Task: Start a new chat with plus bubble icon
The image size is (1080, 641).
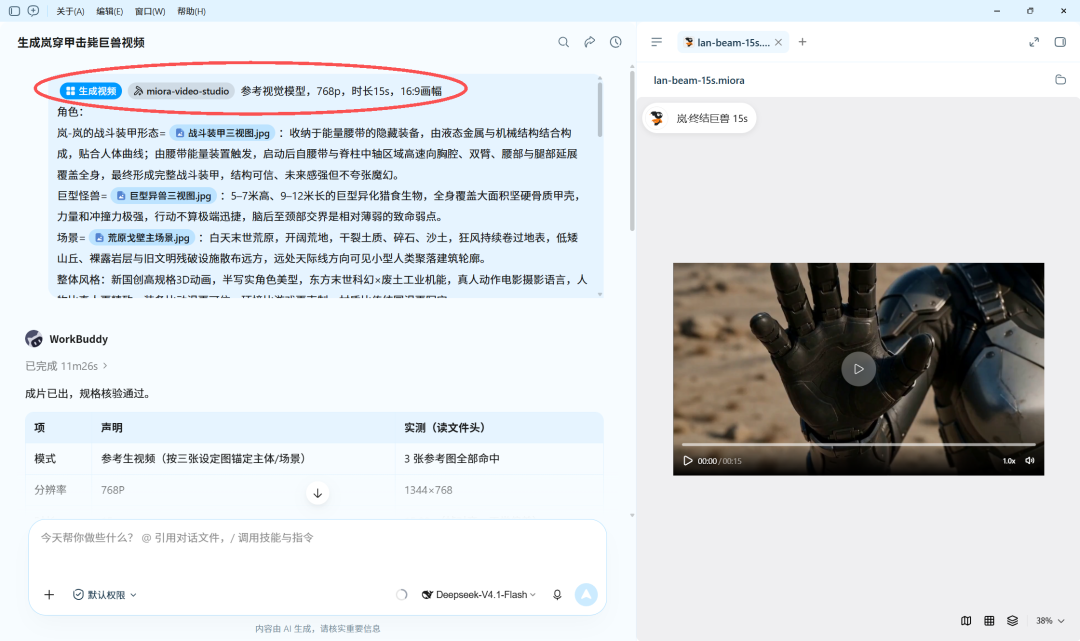Action: click(x=33, y=11)
